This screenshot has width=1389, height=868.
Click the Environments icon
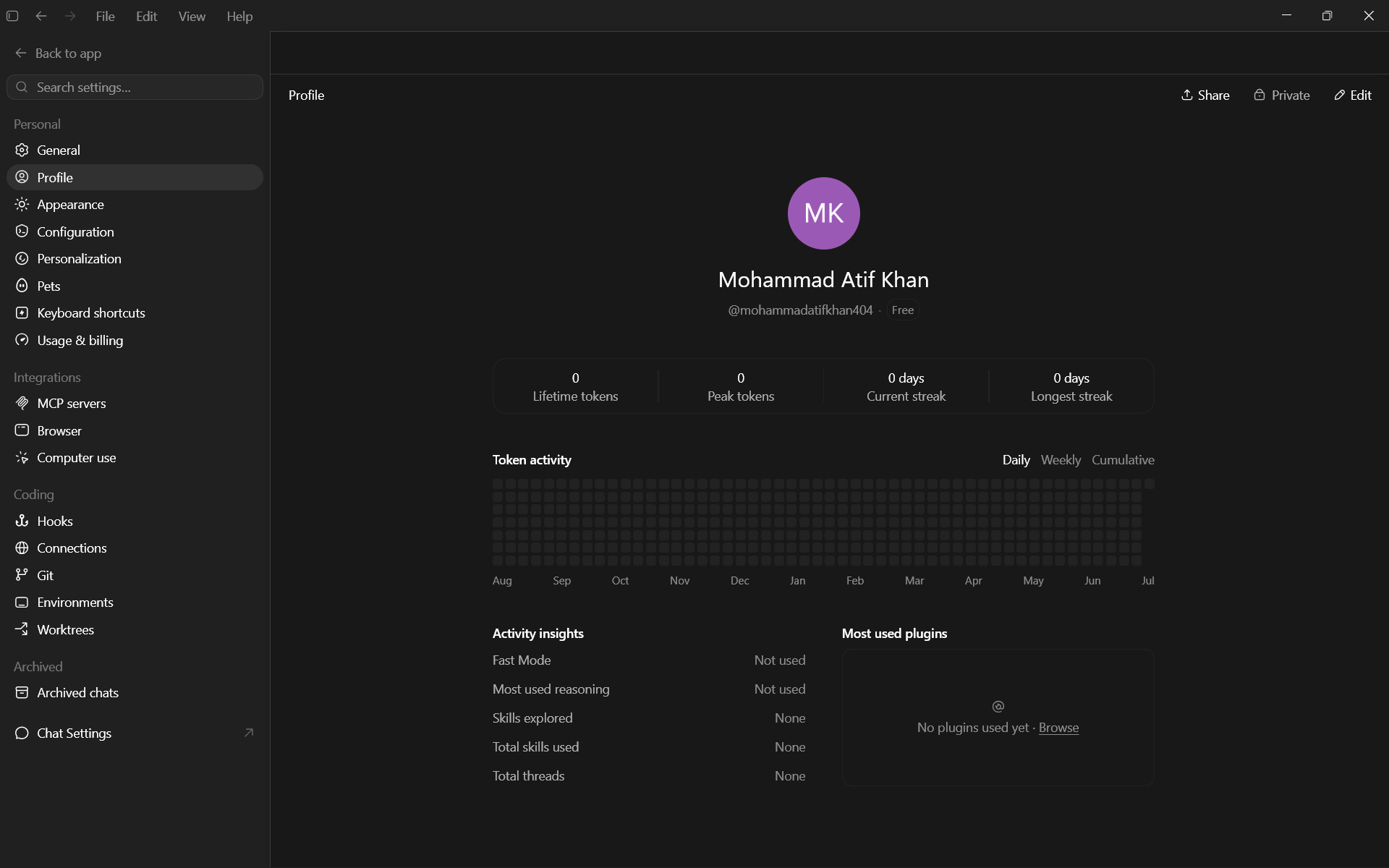(22, 602)
